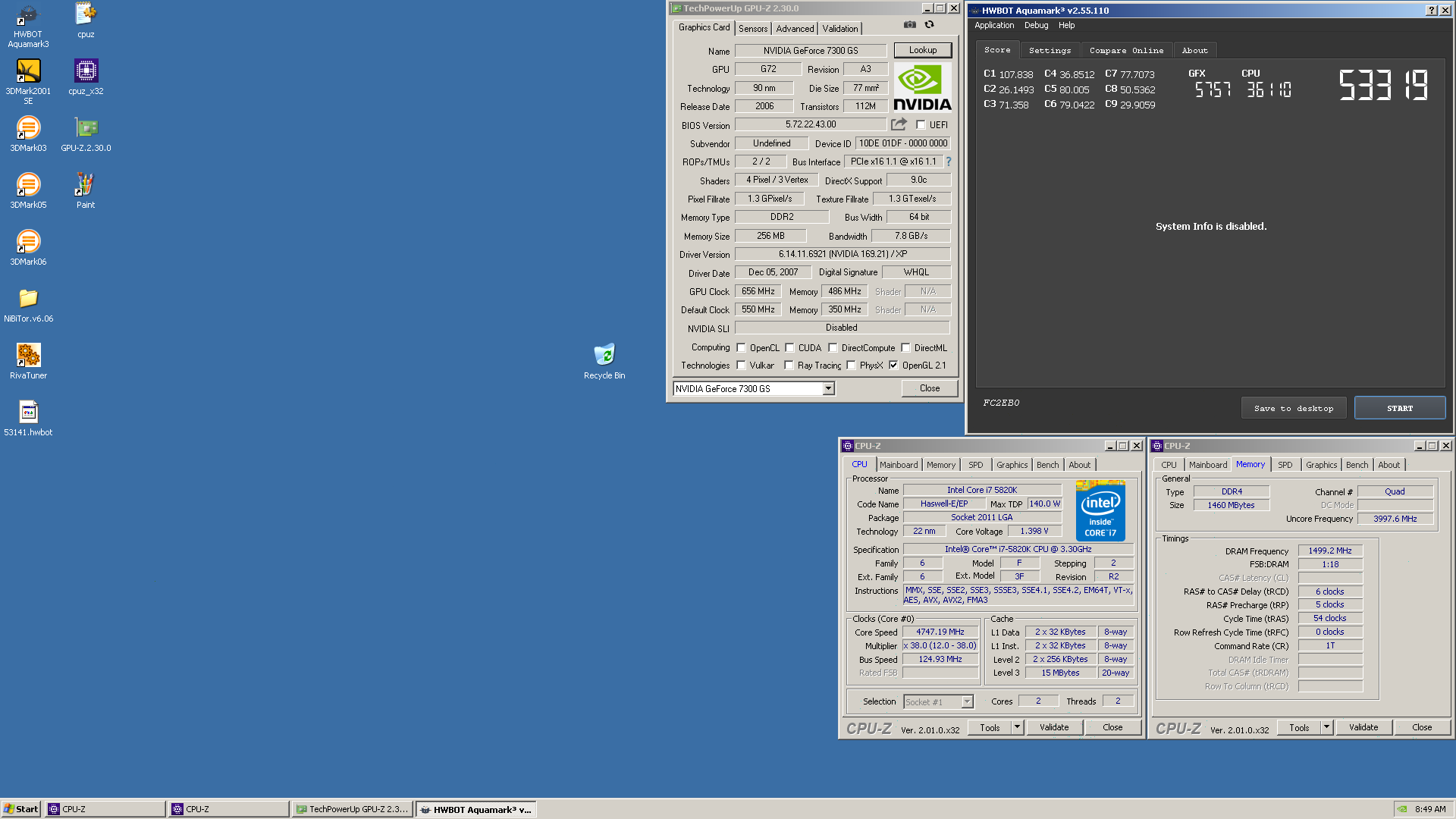Image resolution: width=1456 pixels, height=819 pixels.
Task: Open the cpuz desktop icon
Action: coord(86,20)
